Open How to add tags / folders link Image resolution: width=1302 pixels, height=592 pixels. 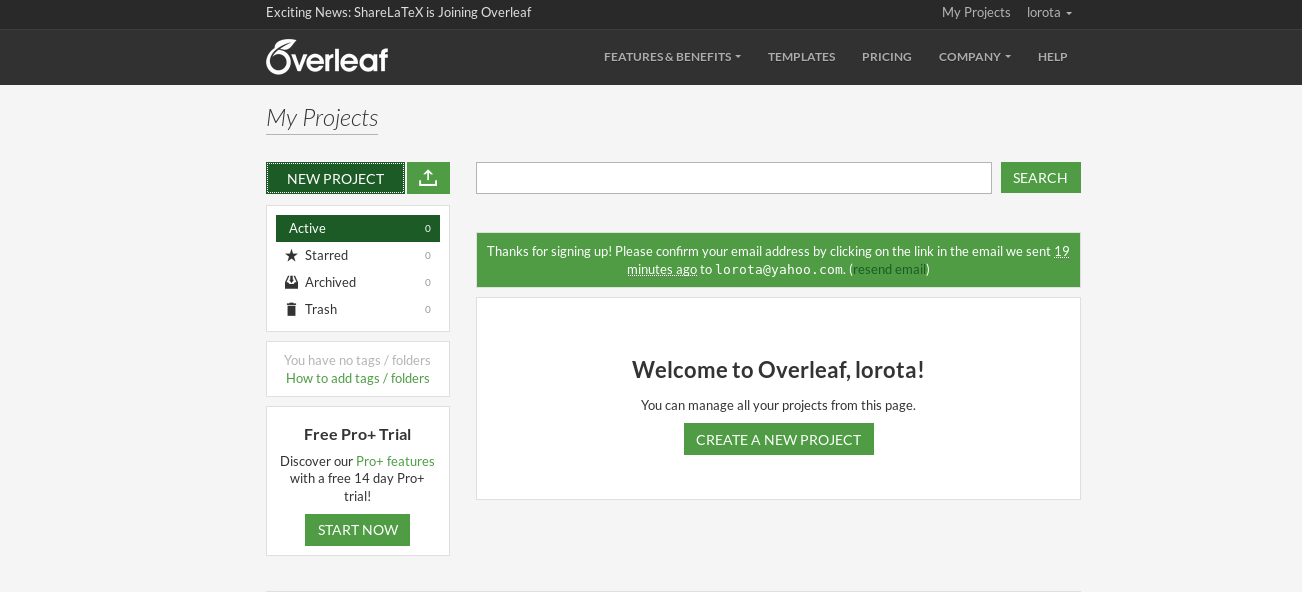click(x=357, y=378)
